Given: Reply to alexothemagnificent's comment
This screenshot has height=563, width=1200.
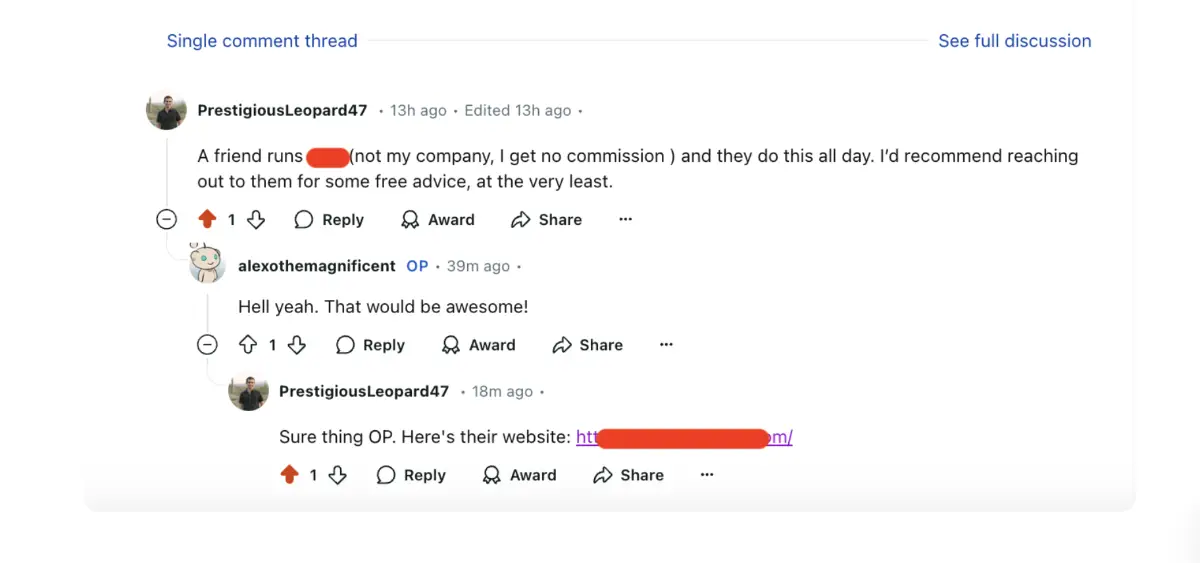Looking at the screenshot, I should pos(370,345).
